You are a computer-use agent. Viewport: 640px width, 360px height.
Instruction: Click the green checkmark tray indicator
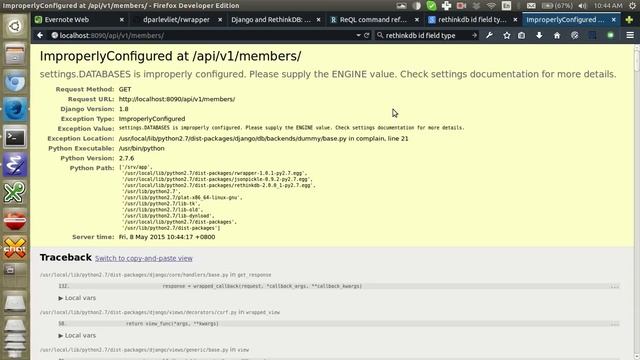[431, 6]
